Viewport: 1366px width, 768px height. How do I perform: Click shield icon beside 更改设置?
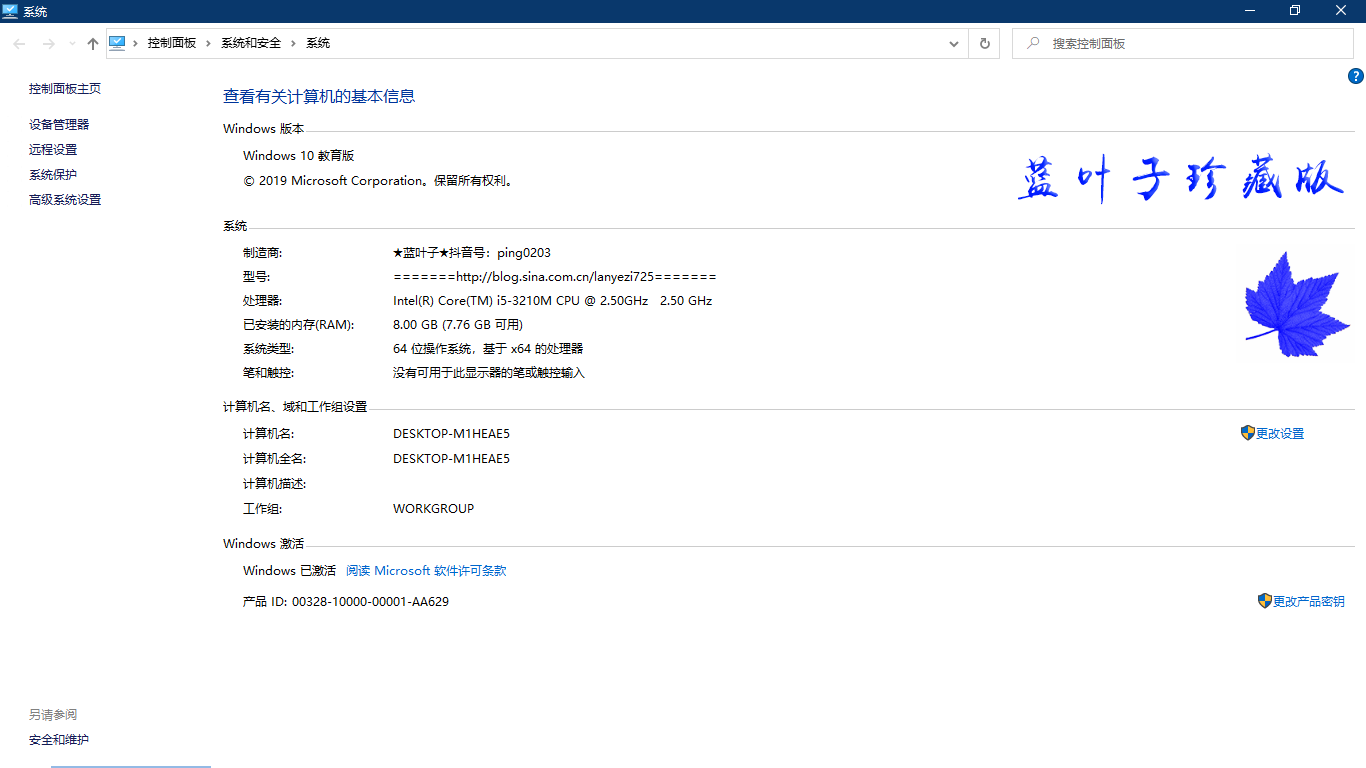(x=1247, y=433)
